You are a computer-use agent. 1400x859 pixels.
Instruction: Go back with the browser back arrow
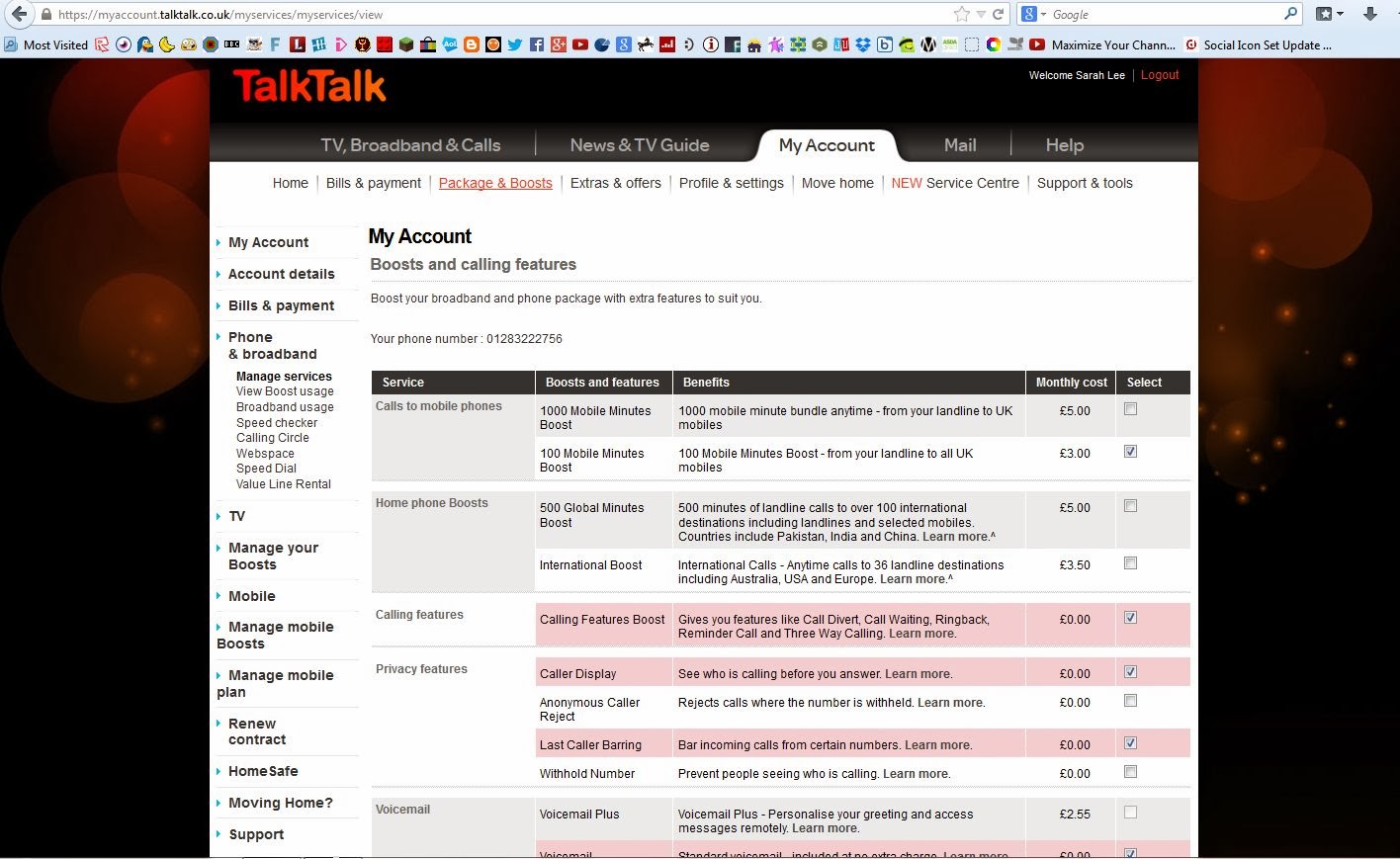tap(19, 14)
